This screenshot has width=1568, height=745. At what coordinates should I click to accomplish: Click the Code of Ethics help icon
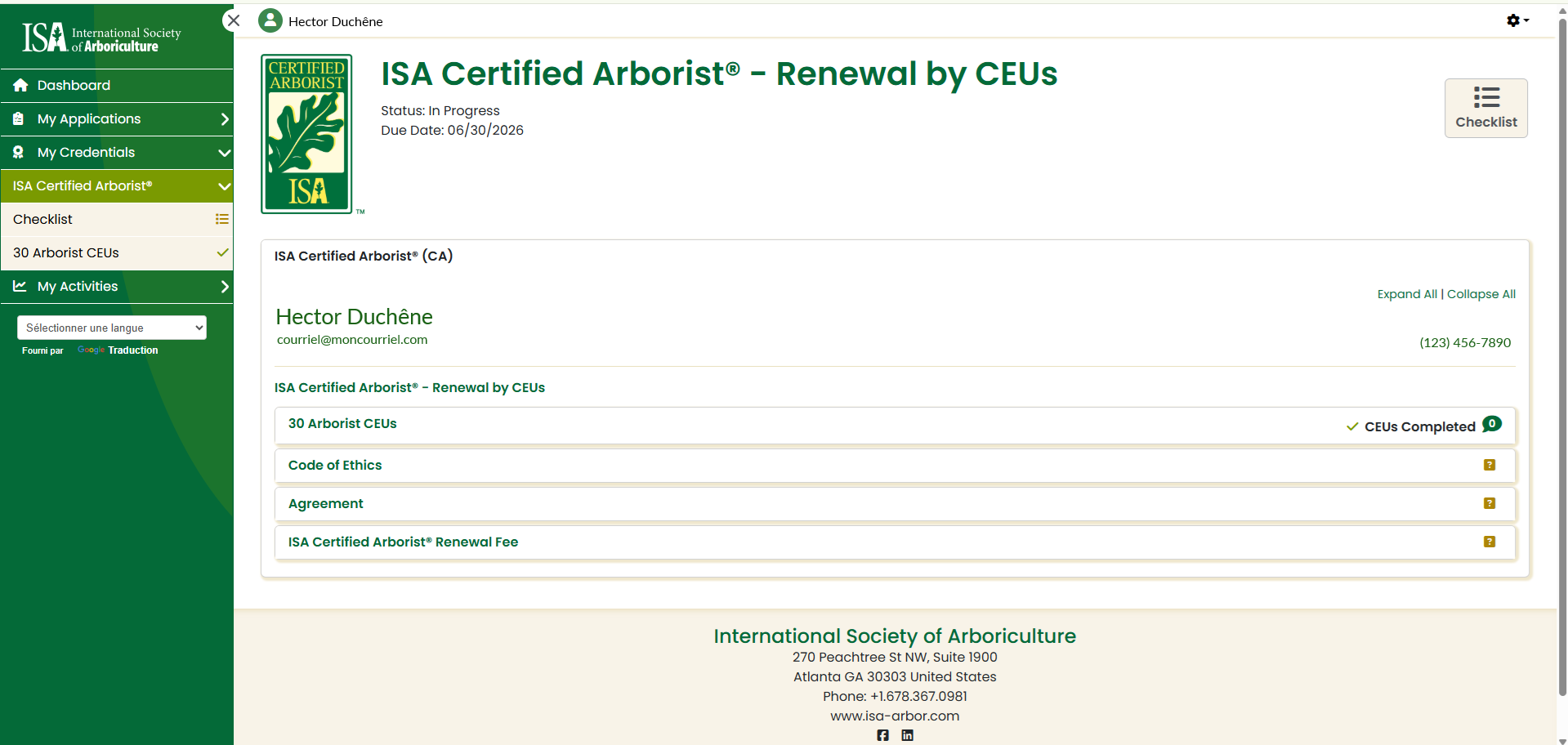tap(1489, 465)
